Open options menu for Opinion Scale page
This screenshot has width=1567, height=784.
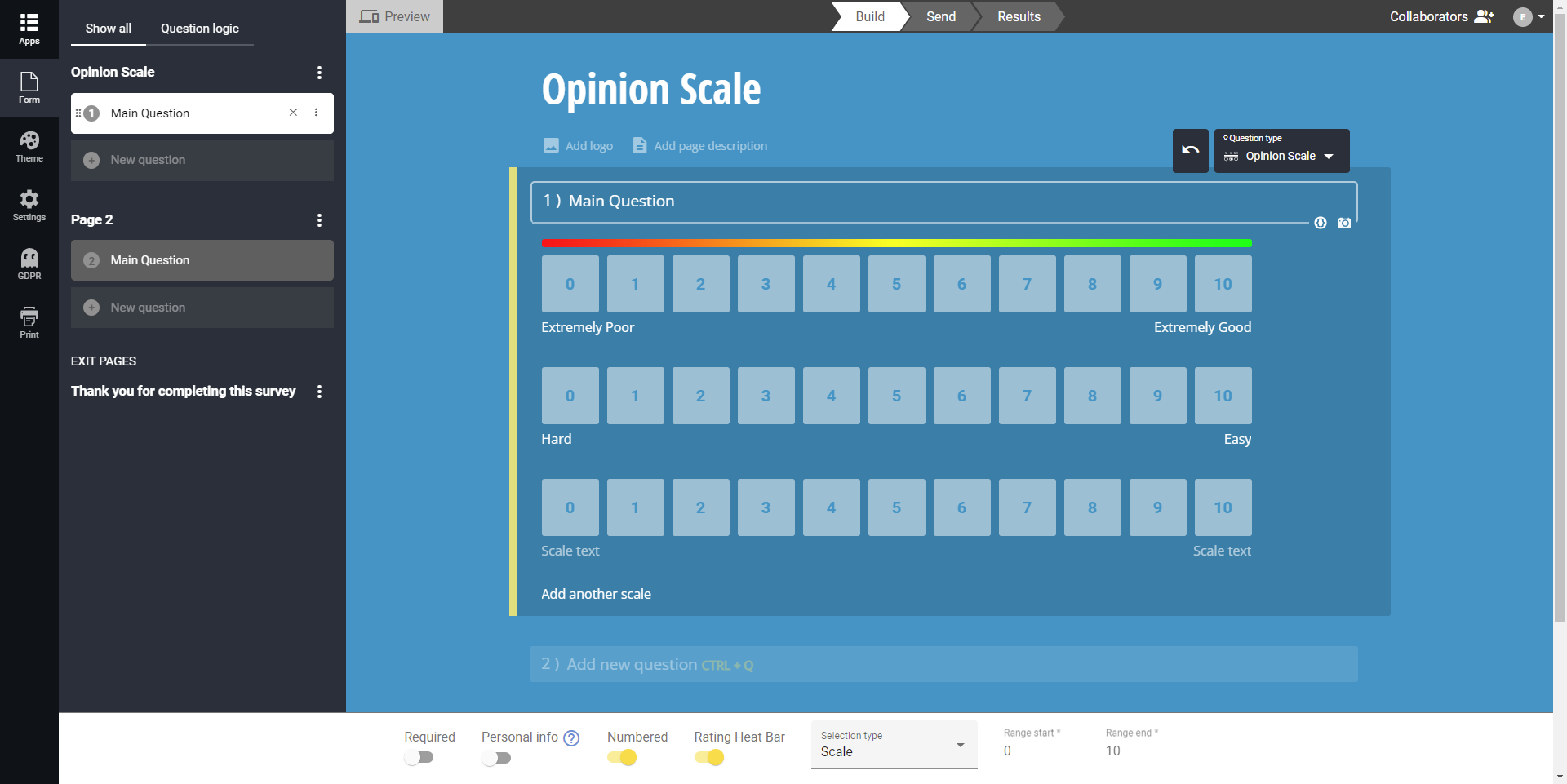[x=319, y=73]
